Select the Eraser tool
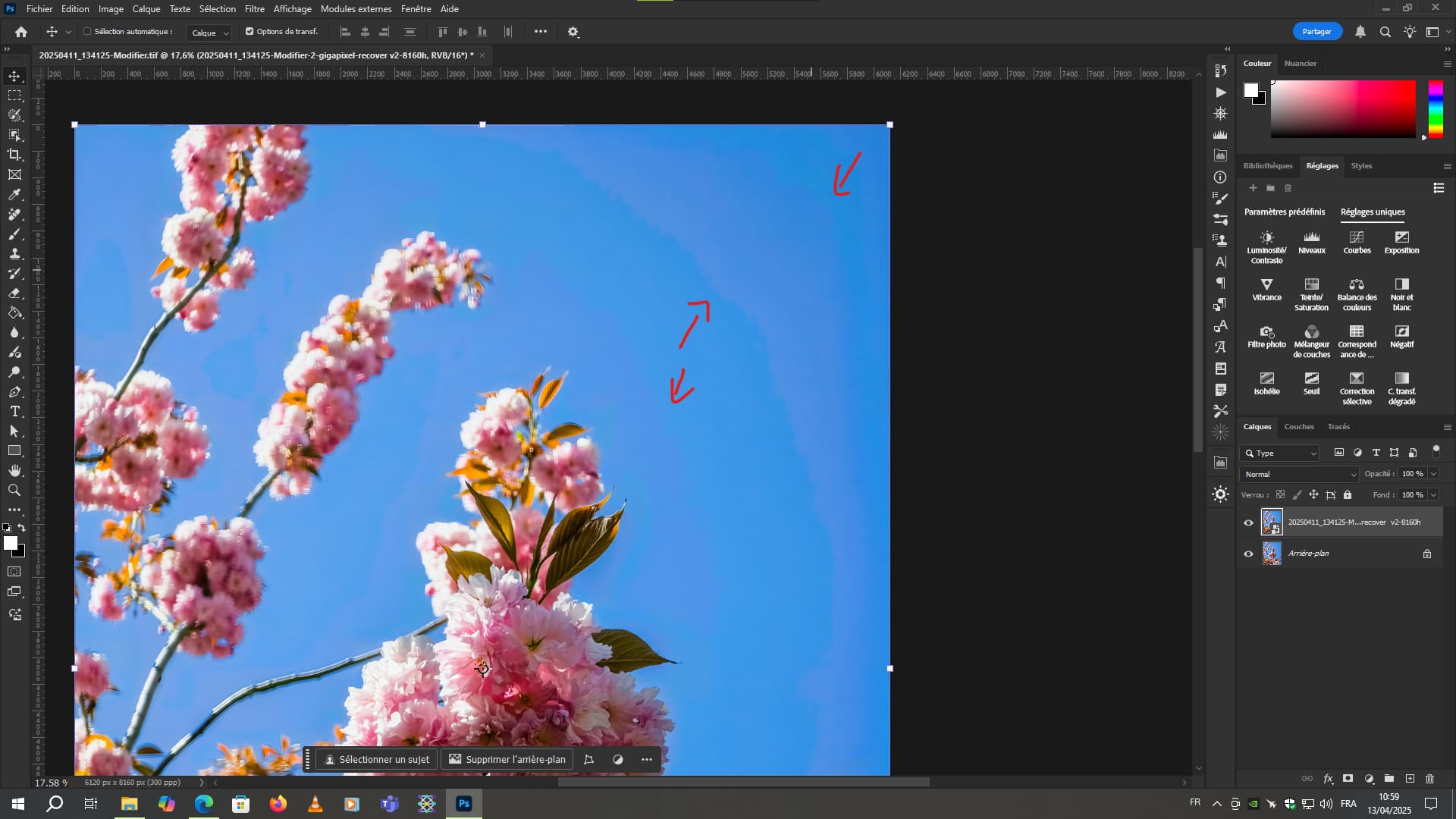Viewport: 1456px width, 819px height. (14, 293)
